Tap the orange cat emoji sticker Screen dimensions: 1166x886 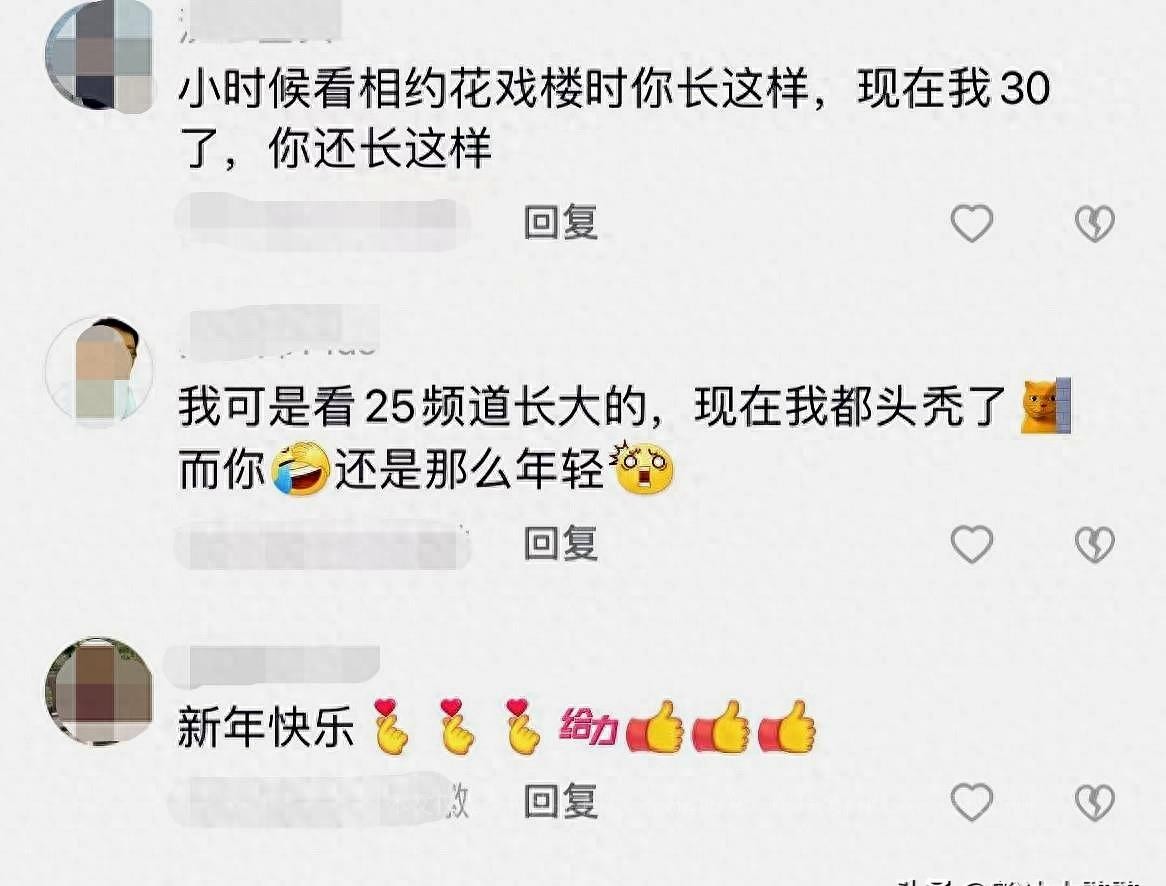point(1046,405)
